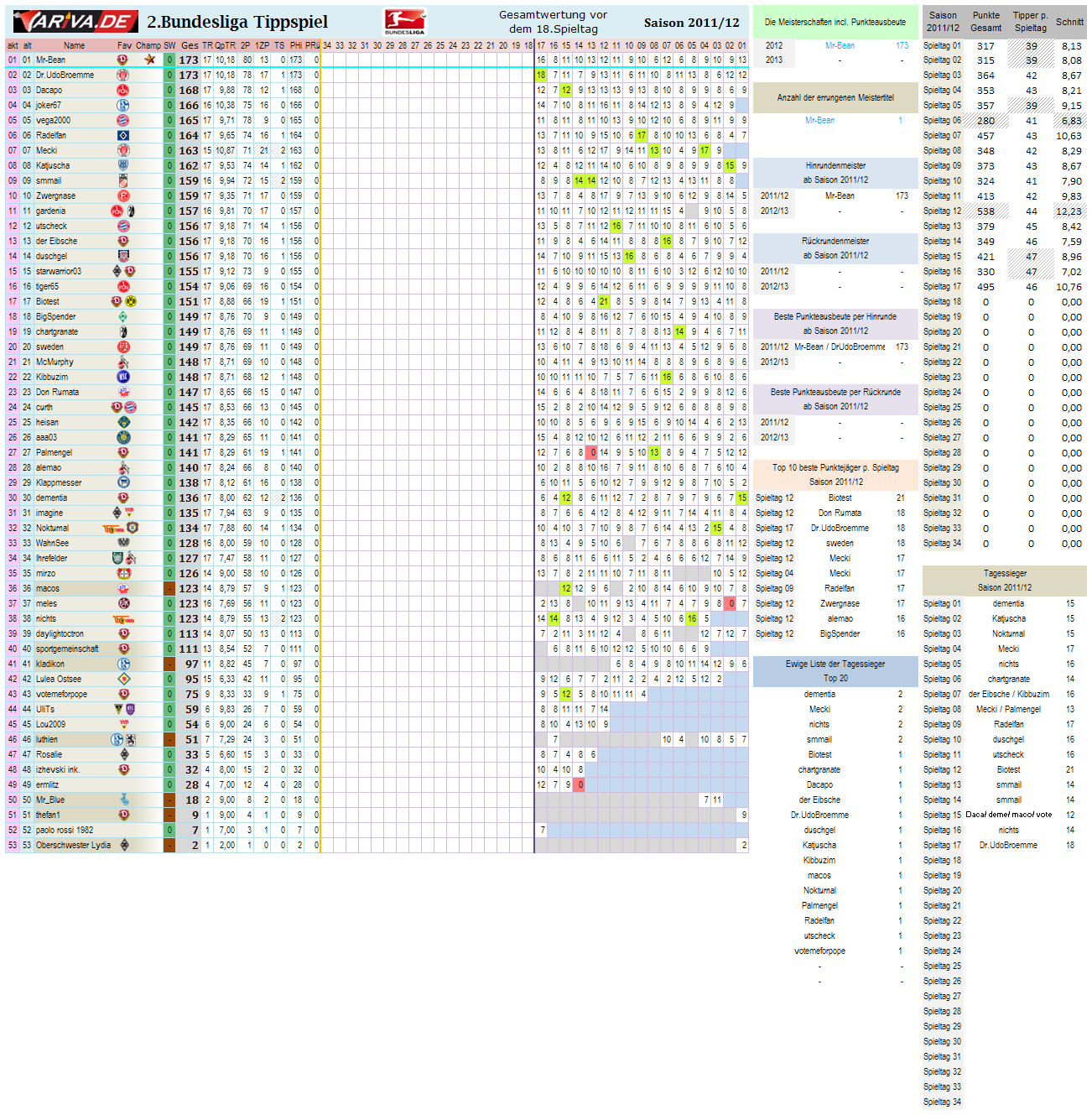Click the 'QpTR' column header

pyautogui.click(x=225, y=45)
